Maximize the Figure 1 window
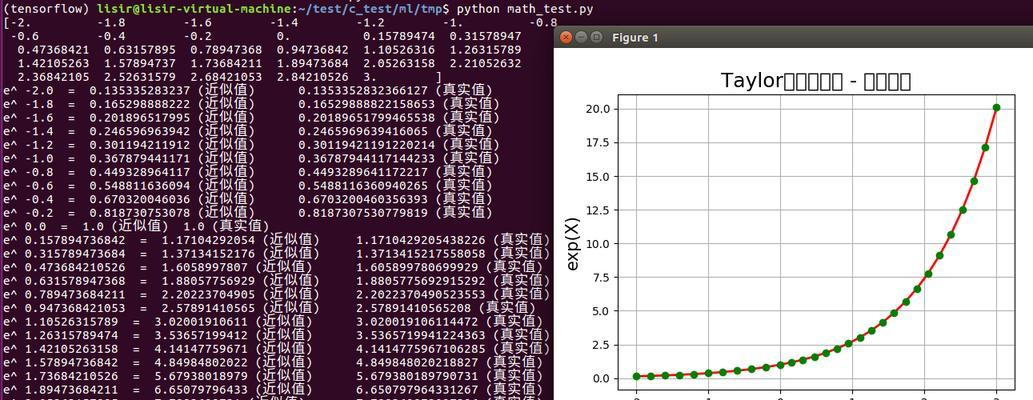This screenshot has width=1033, height=400. (596, 38)
